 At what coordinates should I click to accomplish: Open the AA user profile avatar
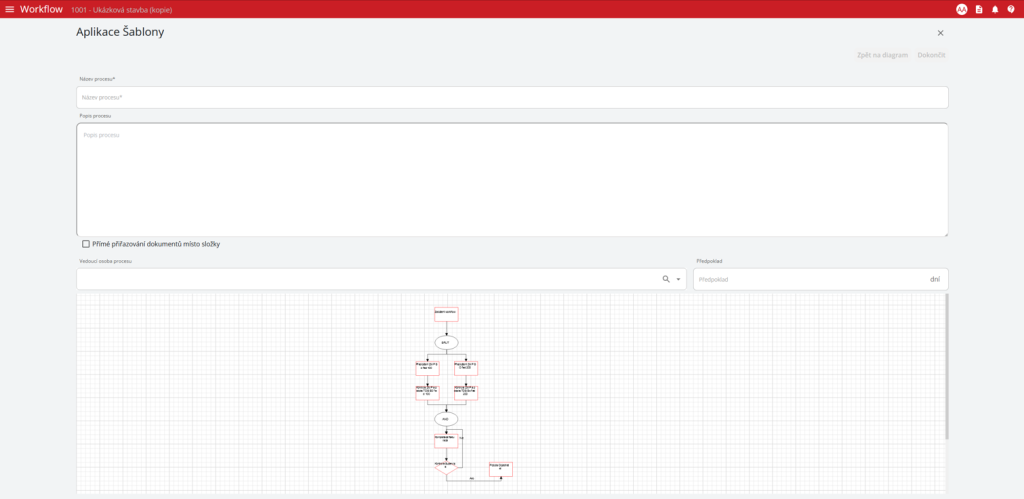click(961, 9)
